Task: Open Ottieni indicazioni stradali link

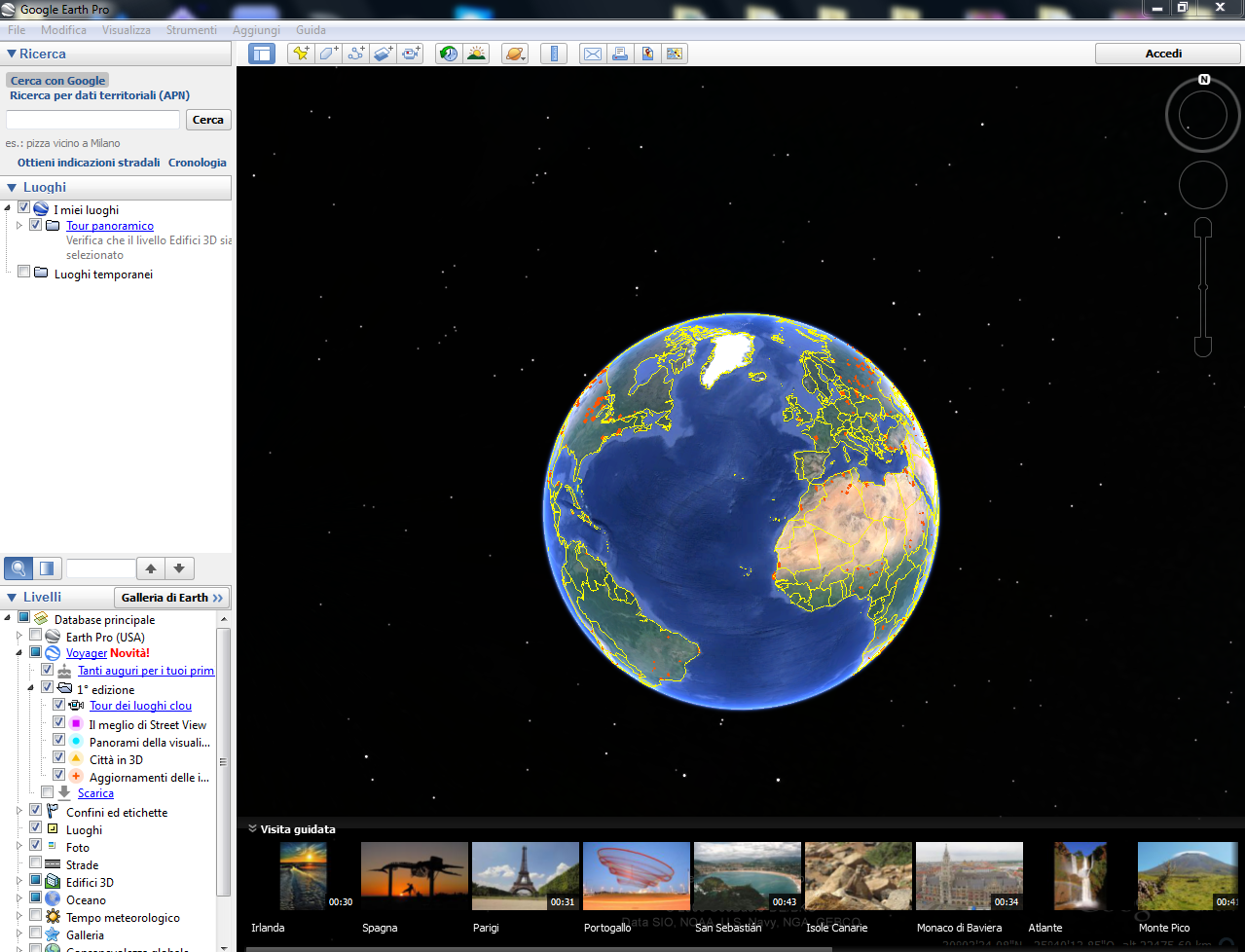Action: pos(89,163)
